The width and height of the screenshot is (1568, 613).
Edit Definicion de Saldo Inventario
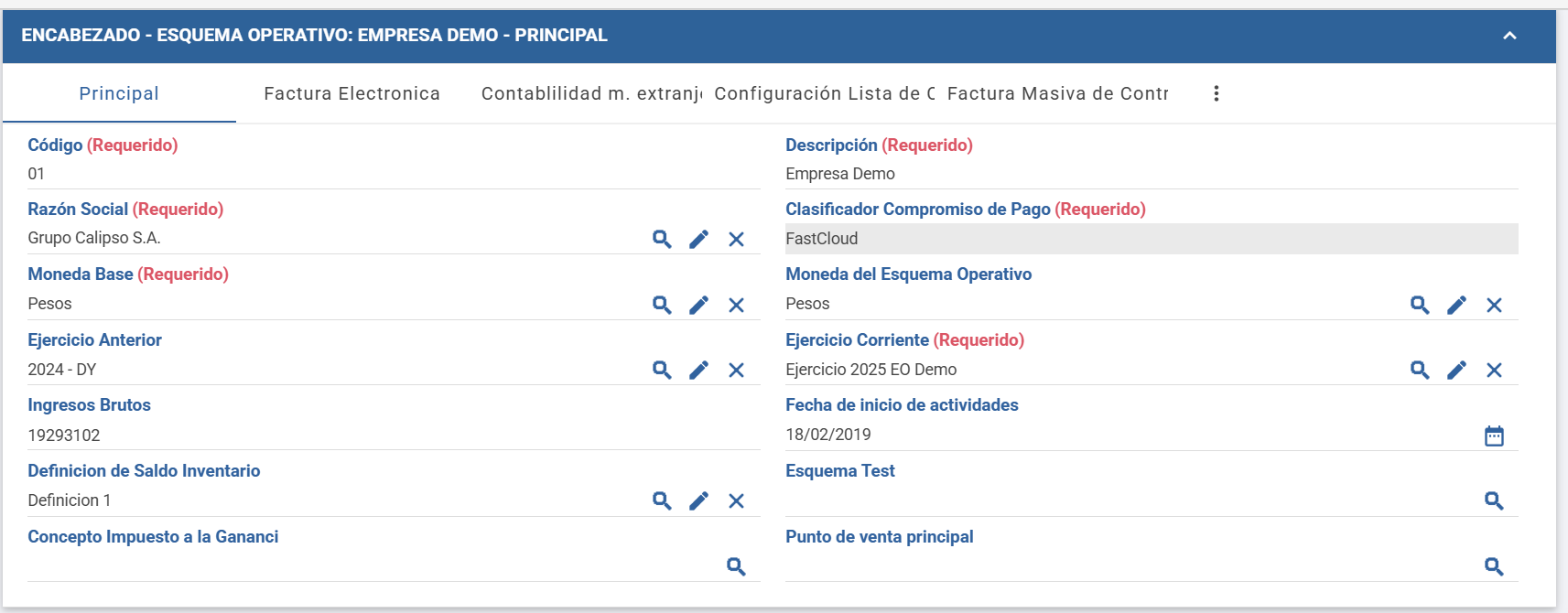pos(698,500)
